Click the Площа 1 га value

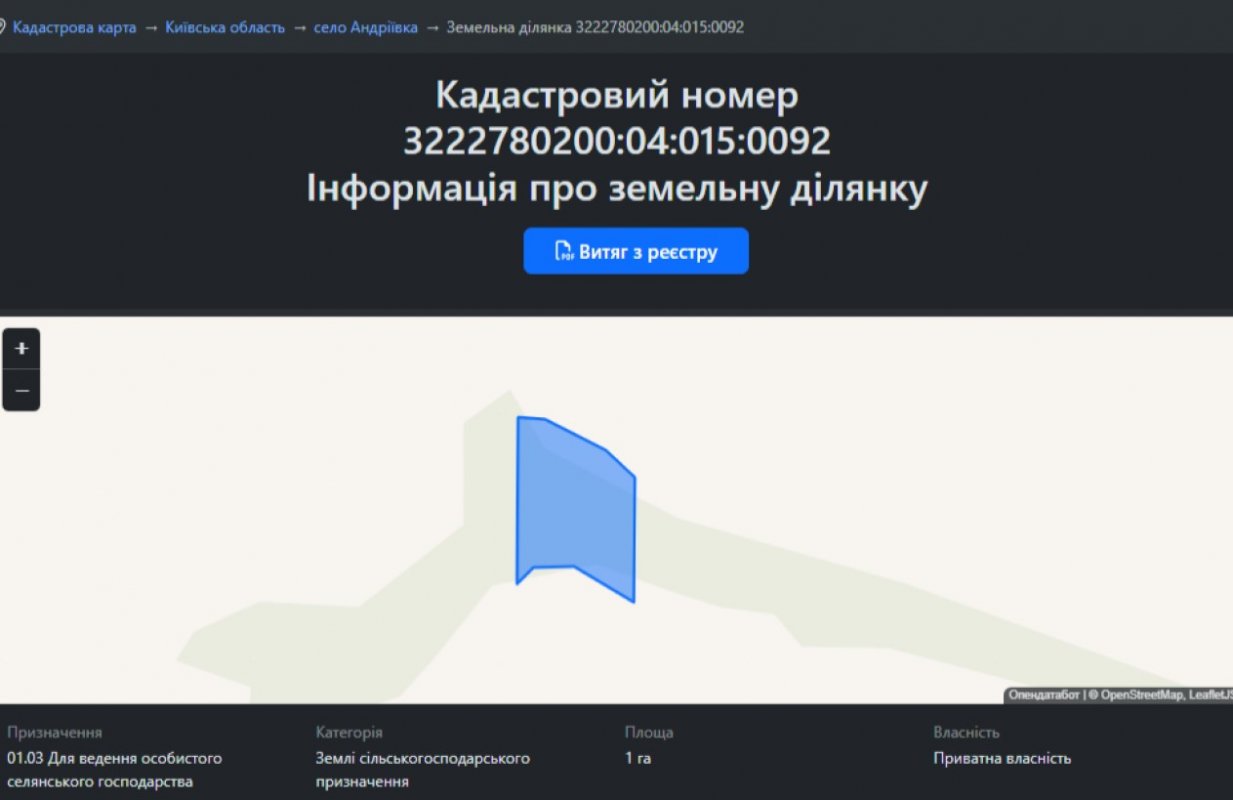(638, 758)
